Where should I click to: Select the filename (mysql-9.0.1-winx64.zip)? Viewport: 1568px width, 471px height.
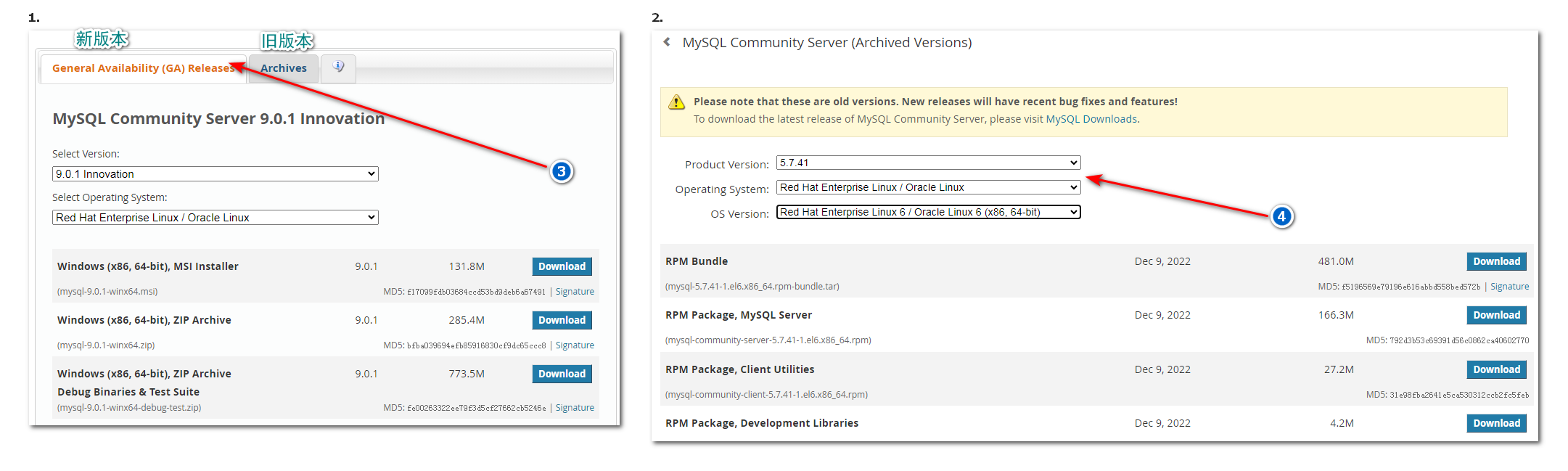(x=106, y=345)
